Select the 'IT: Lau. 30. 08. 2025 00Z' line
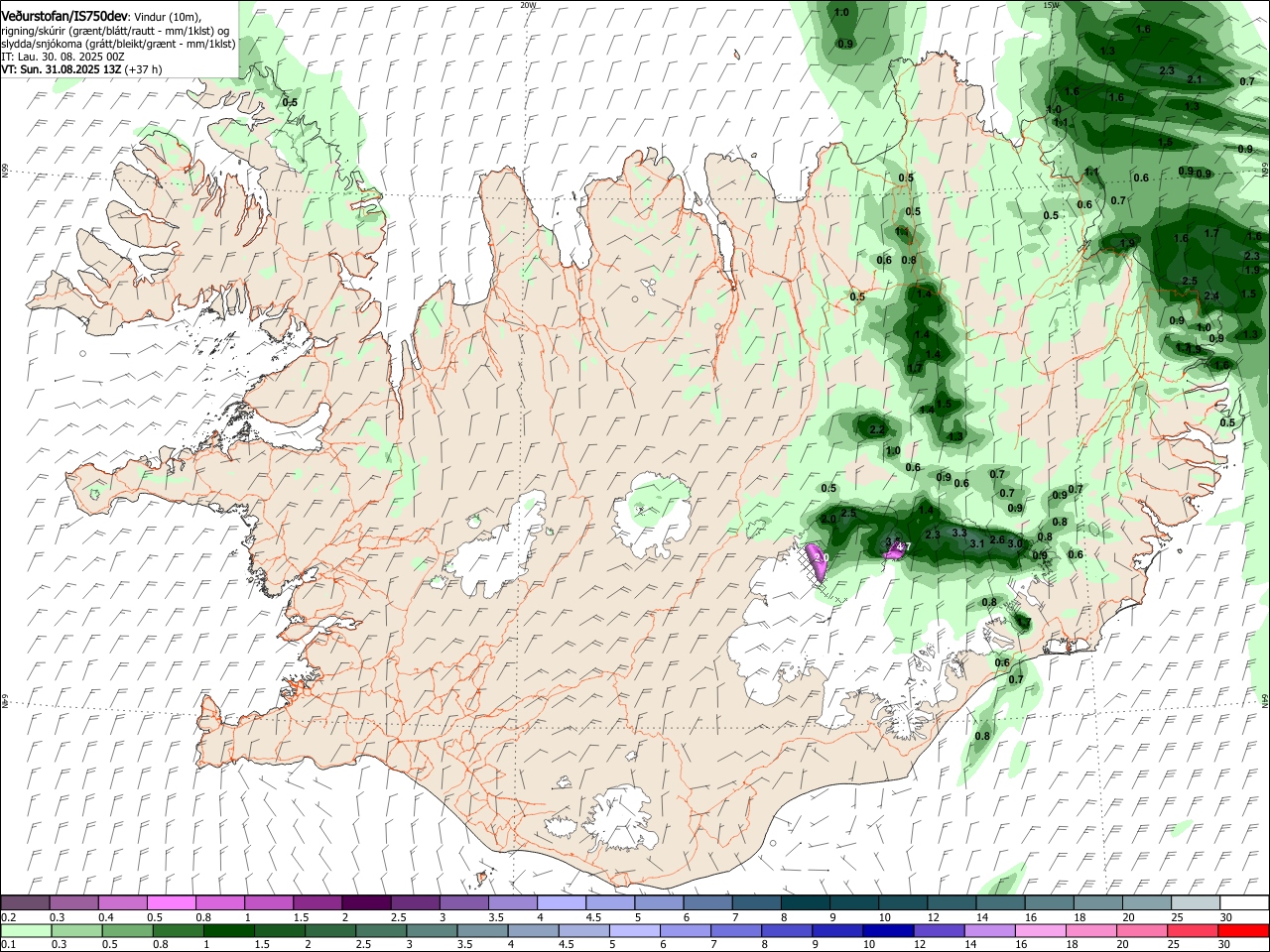This screenshot has height=952, width=1270. 63,57
